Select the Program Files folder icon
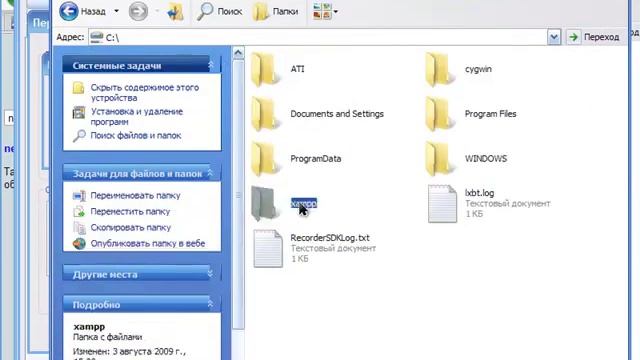The height and width of the screenshot is (360, 640). 440,114
